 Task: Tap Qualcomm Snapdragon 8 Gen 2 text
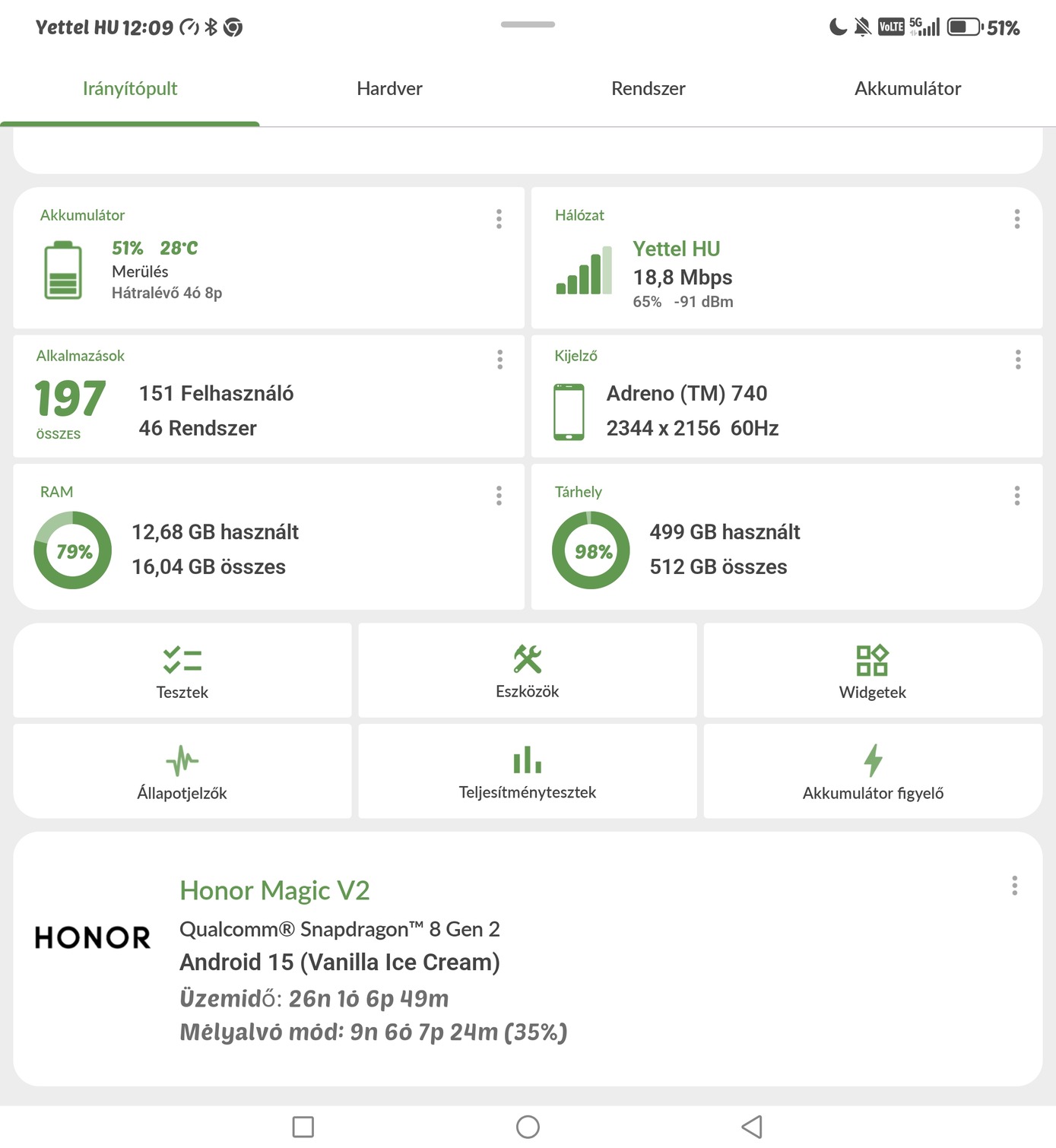pos(340,929)
